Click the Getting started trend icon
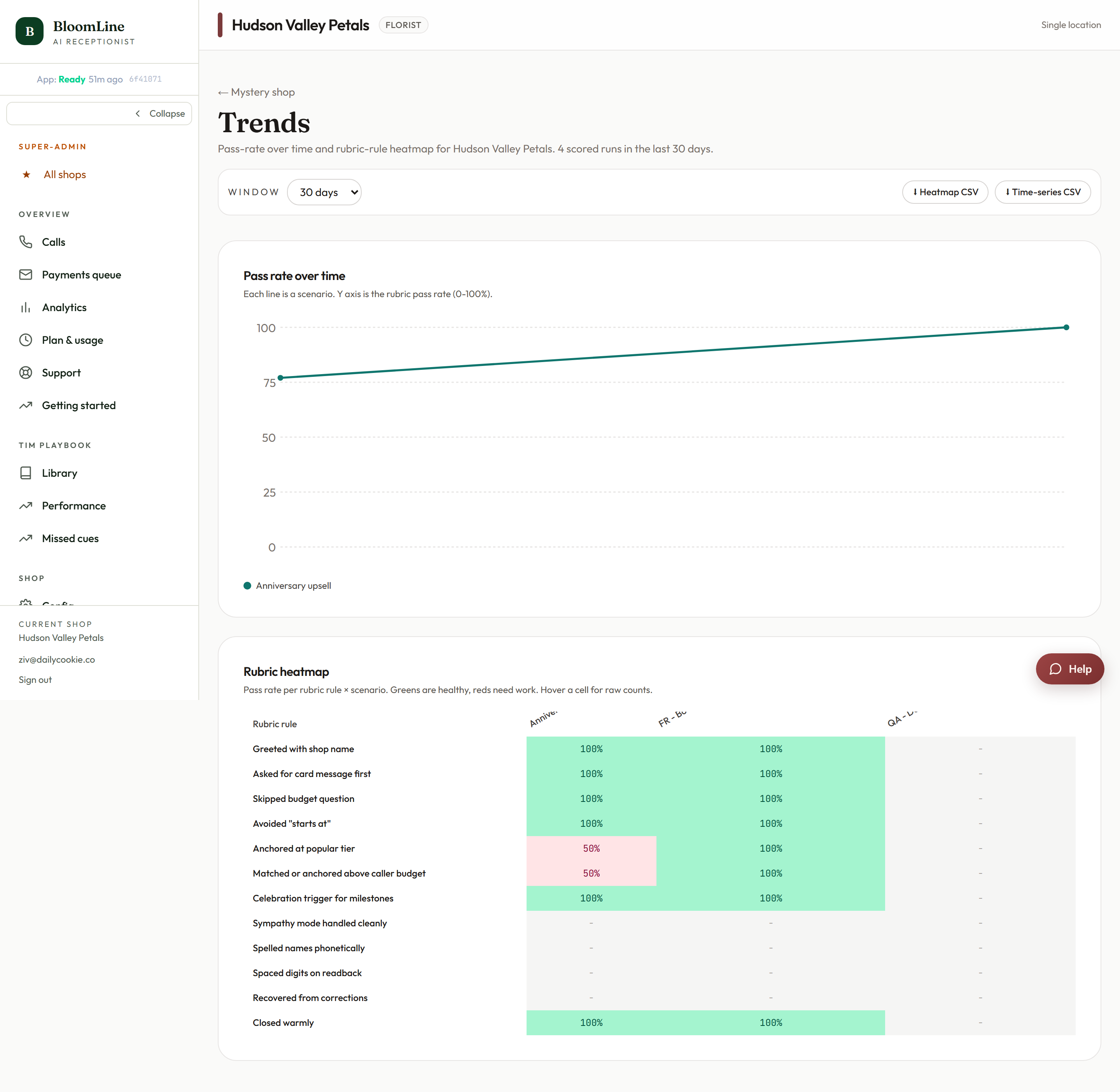This screenshot has width=1120, height=1092. [26, 406]
